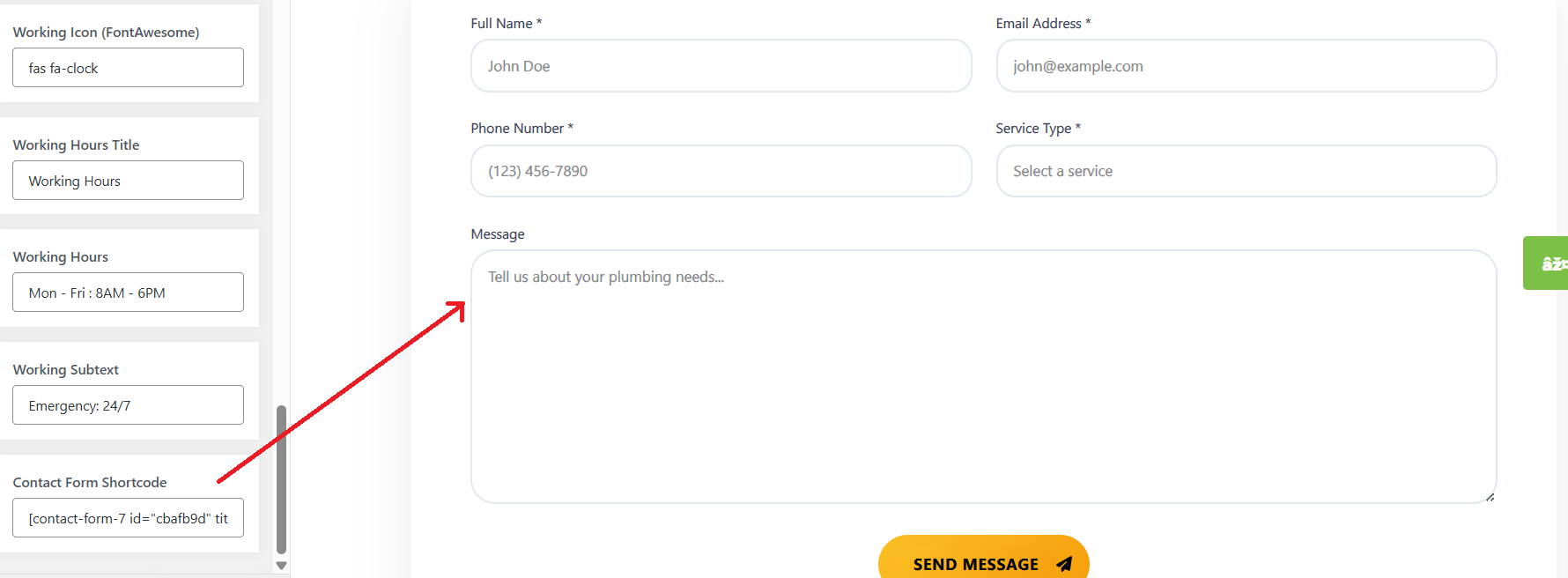Click the "Service Type *" label
This screenshot has width=1568, height=578.
pyautogui.click(x=1039, y=129)
